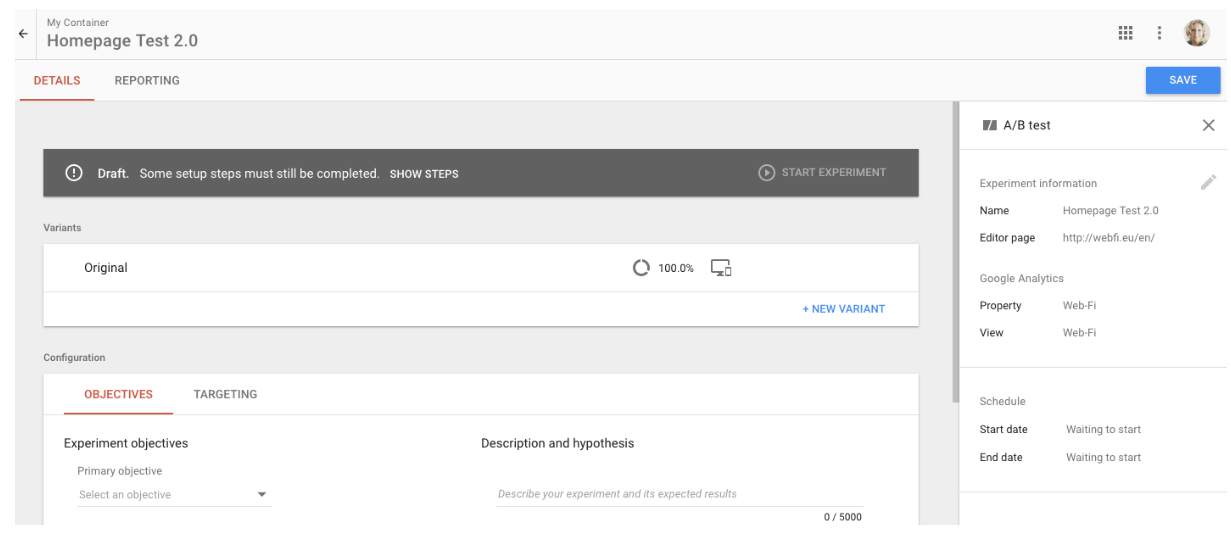Save the experiment with Save button

click(1183, 80)
